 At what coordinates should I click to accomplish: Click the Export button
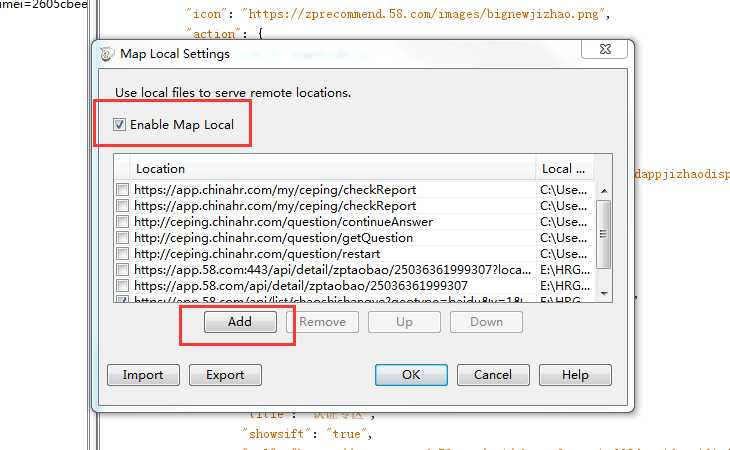(x=225, y=375)
